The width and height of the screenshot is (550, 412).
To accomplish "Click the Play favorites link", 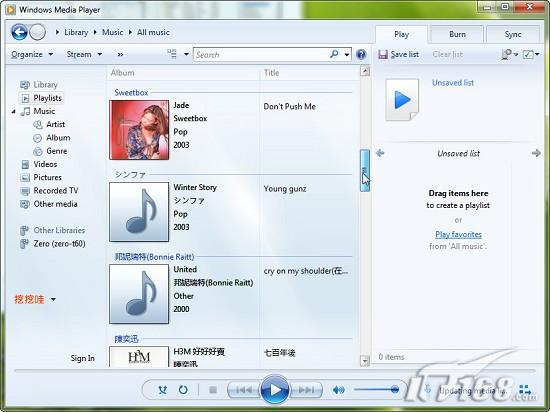I will tap(458, 234).
